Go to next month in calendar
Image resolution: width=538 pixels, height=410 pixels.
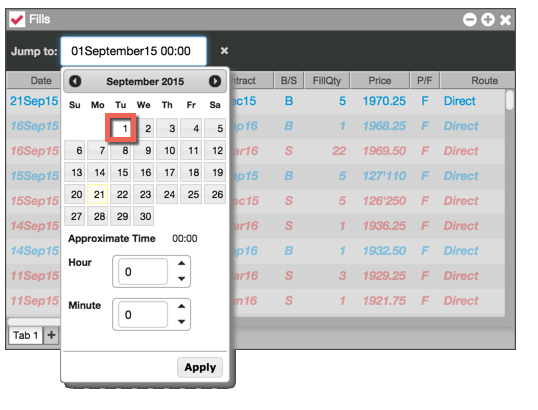point(215,81)
